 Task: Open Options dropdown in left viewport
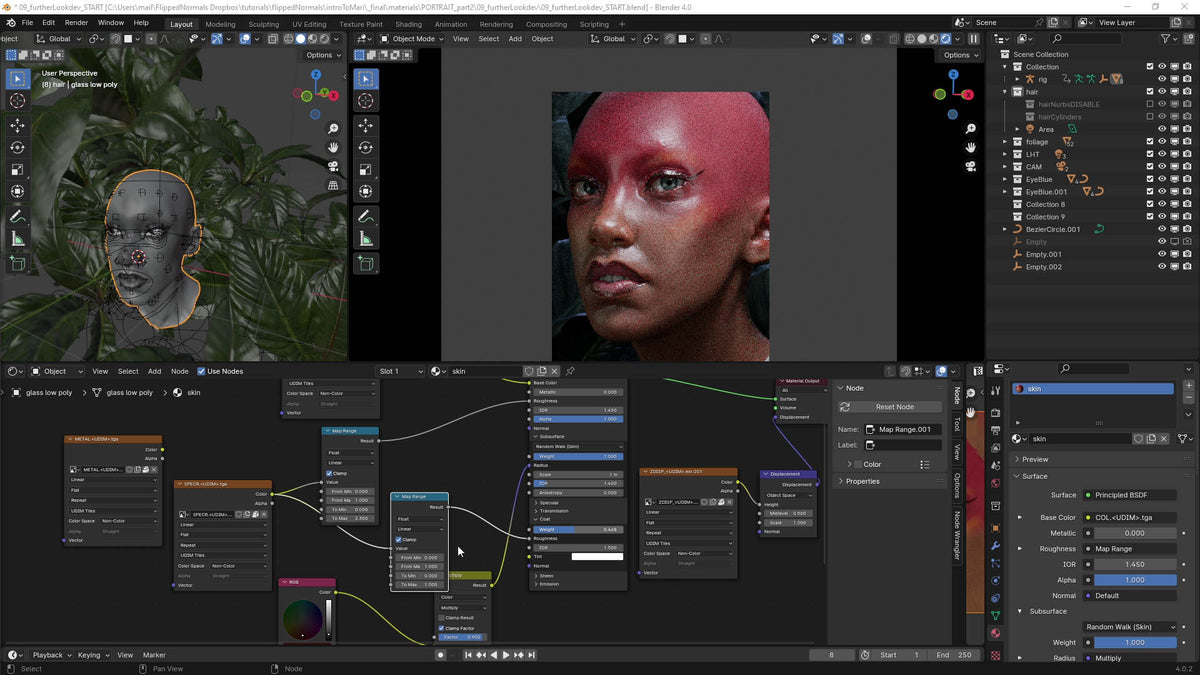(x=321, y=55)
